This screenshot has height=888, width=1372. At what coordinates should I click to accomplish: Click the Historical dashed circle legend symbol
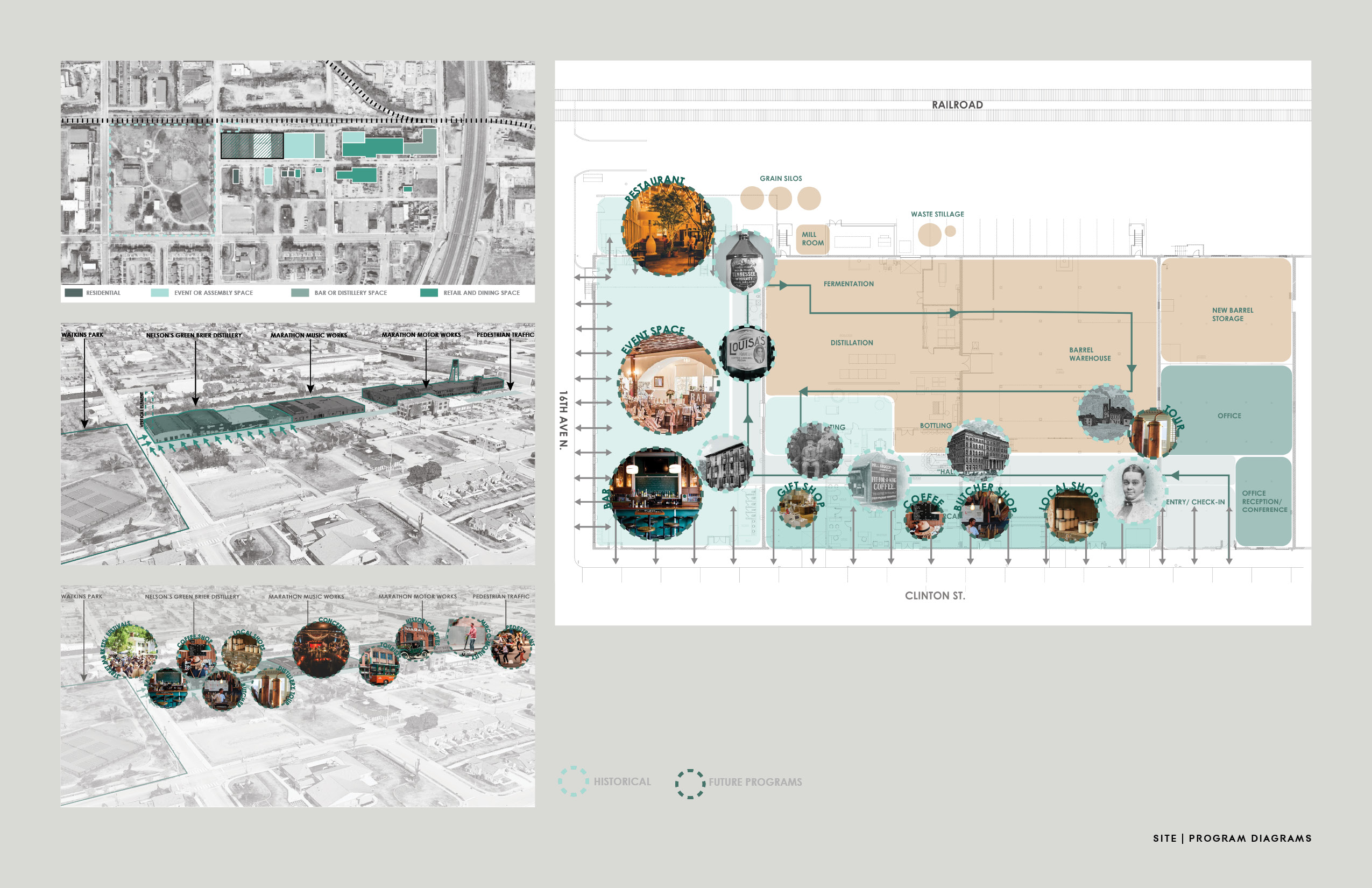(x=573, y=781)
